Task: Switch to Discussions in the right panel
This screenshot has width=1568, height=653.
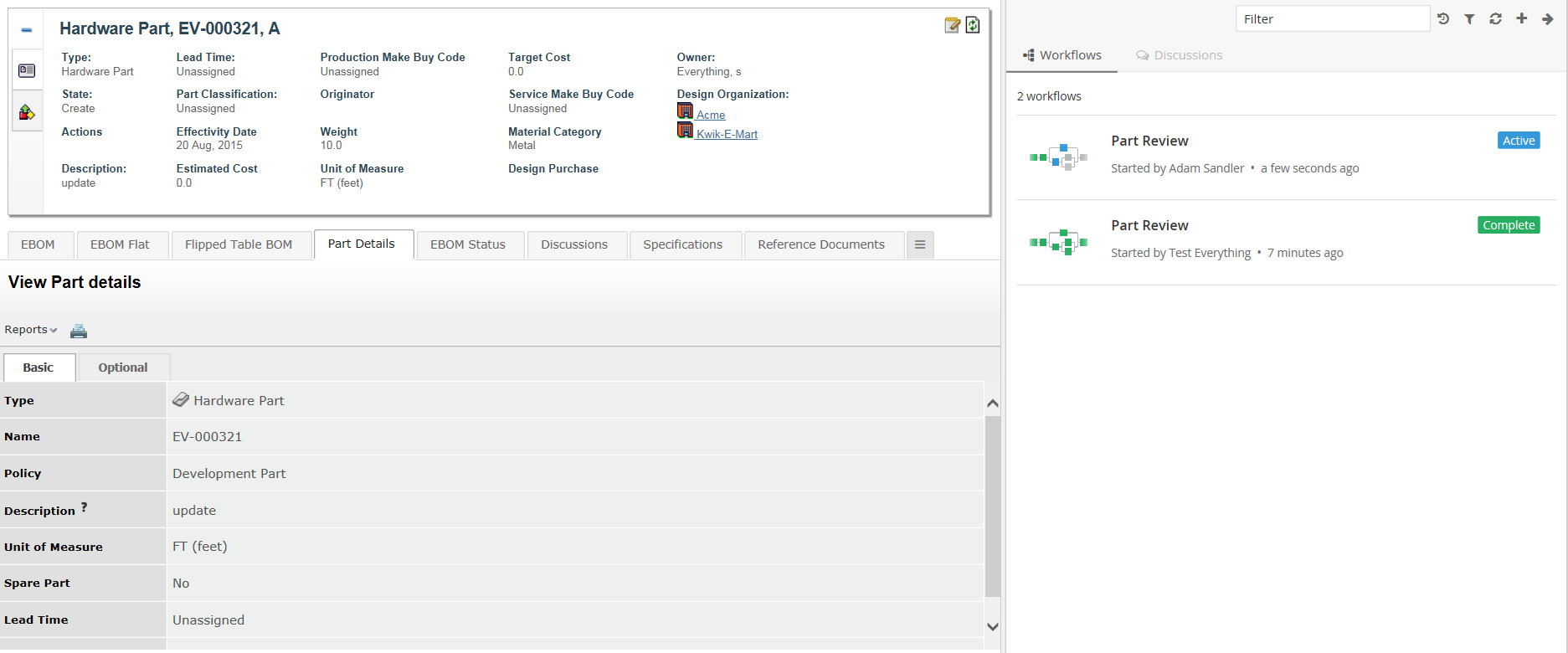Action: [x=1179, y=55]
